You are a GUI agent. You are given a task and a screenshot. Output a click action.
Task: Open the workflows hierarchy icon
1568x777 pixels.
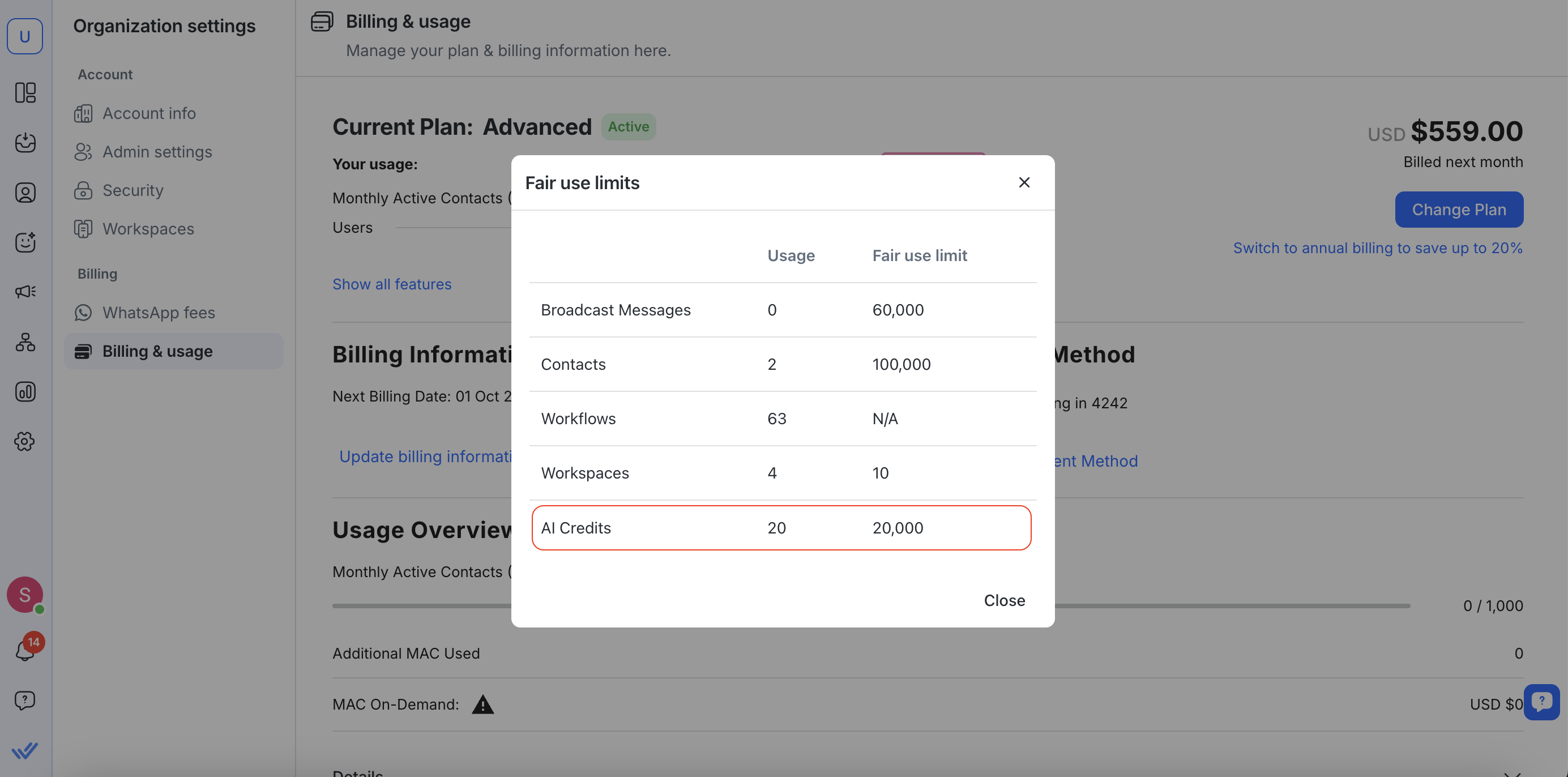(25, 341)
